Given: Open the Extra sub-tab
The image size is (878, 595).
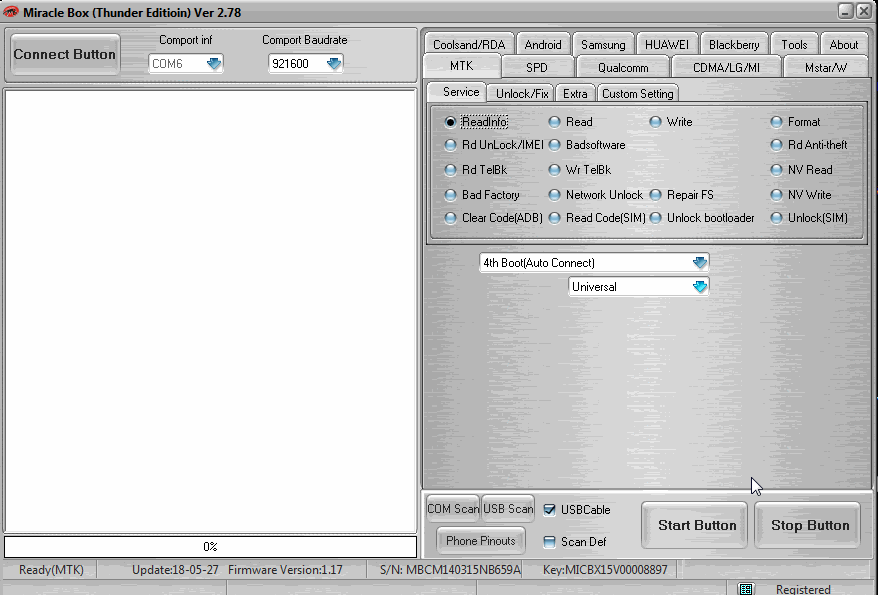Looking at the screenshot, I should click(x=575, y=93).
